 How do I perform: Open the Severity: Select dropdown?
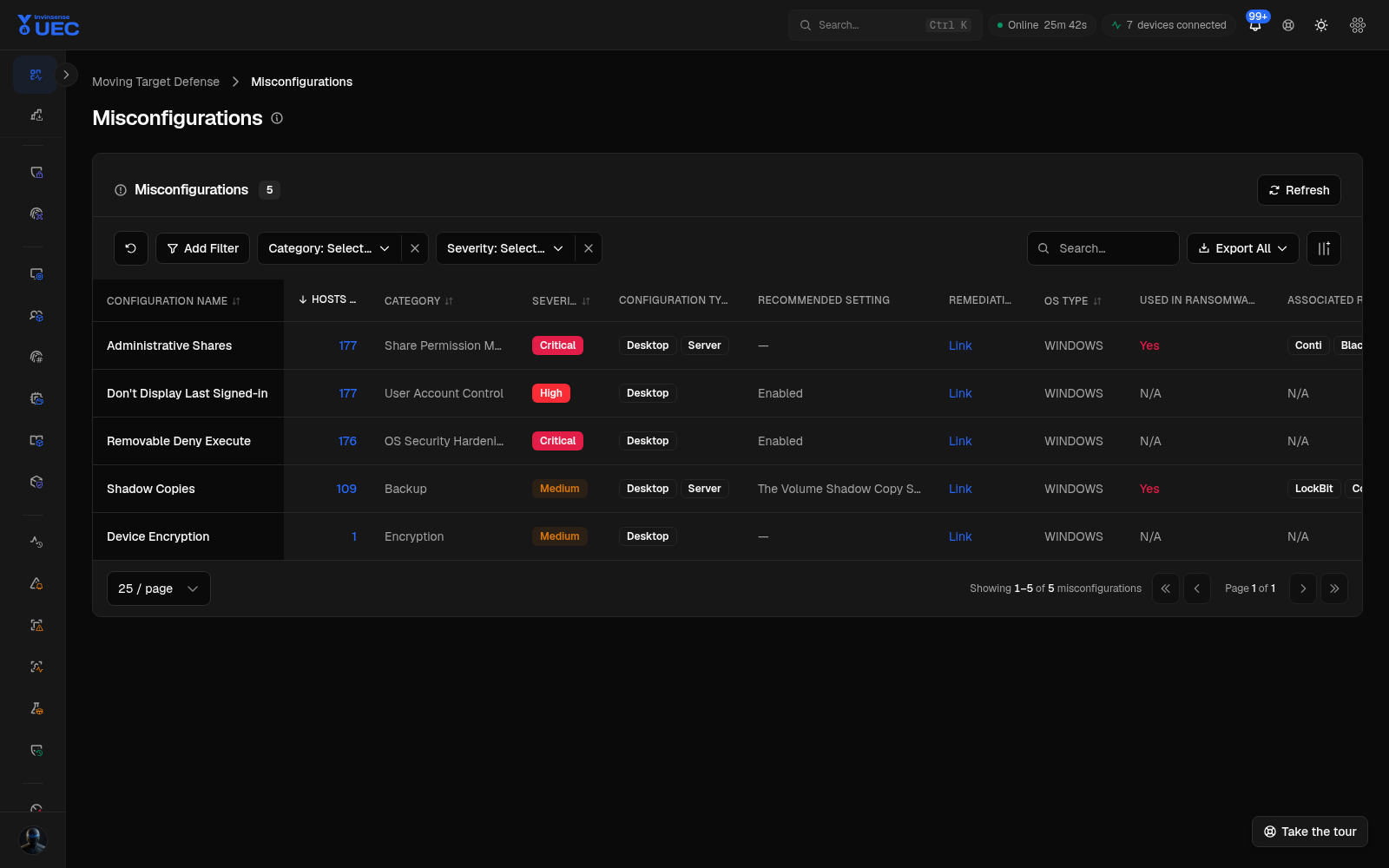click(505, 248)
